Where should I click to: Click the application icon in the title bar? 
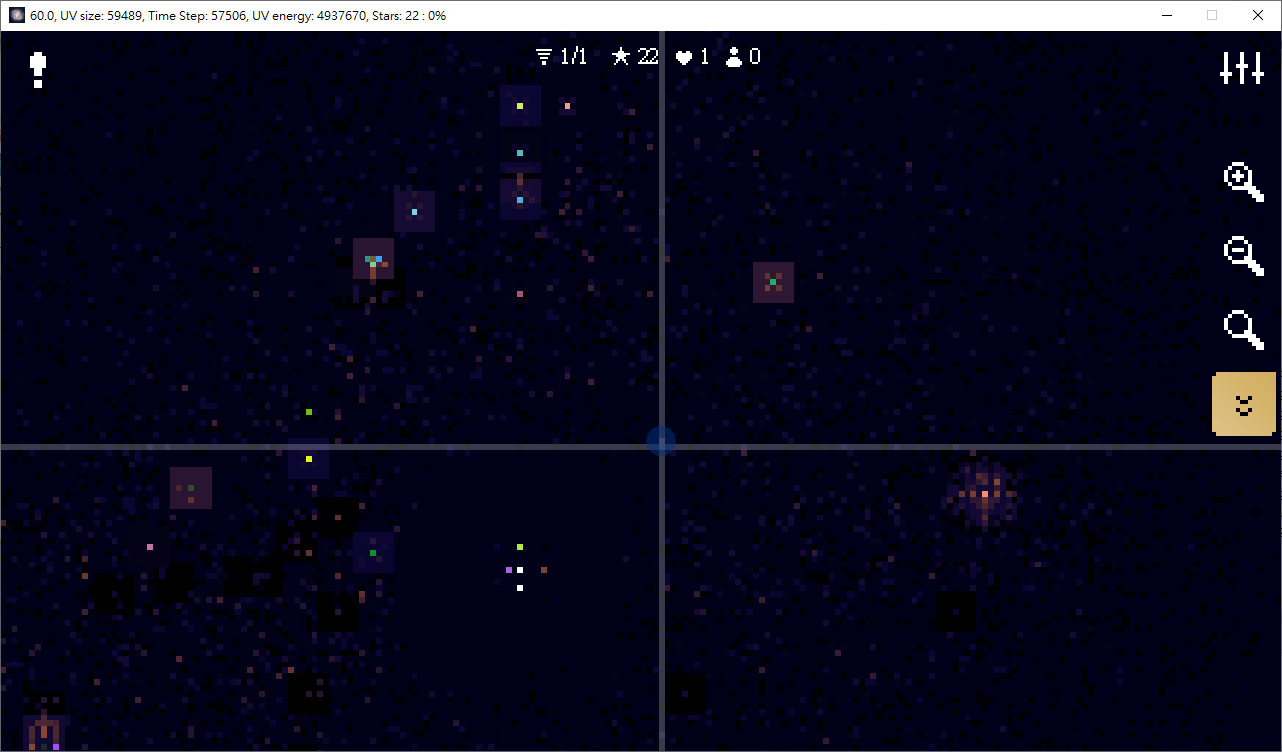click(17, 15)
